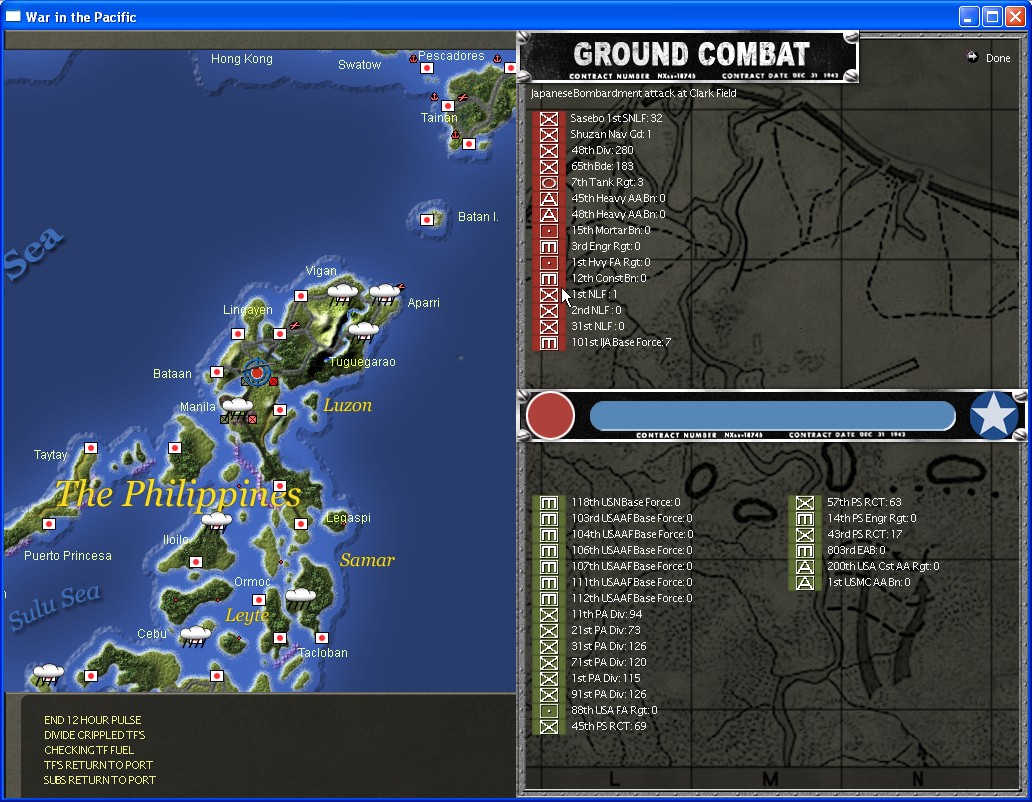The width and height of the screenshot is (1032, 802).
Task: Click the Allied white star emblem
Action: pyautogui.click(x=994, y=416)
